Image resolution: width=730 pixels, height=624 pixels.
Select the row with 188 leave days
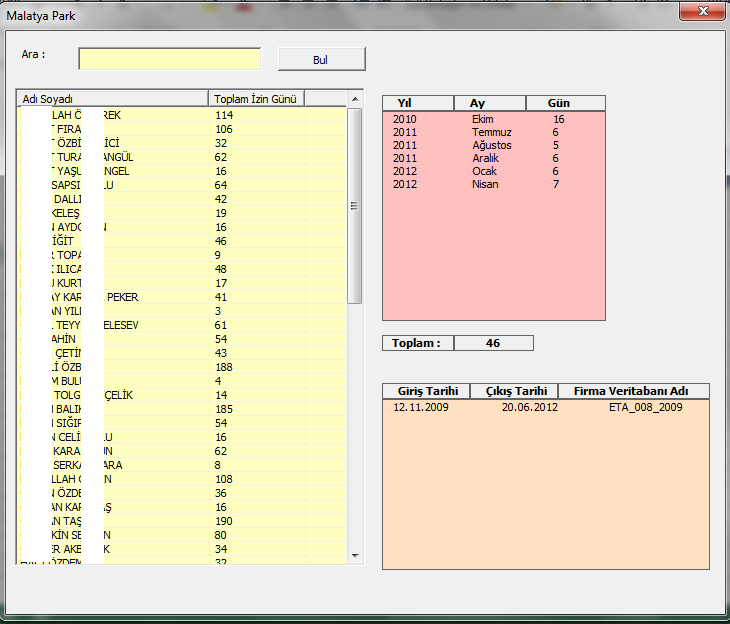(x=183, y=367)
